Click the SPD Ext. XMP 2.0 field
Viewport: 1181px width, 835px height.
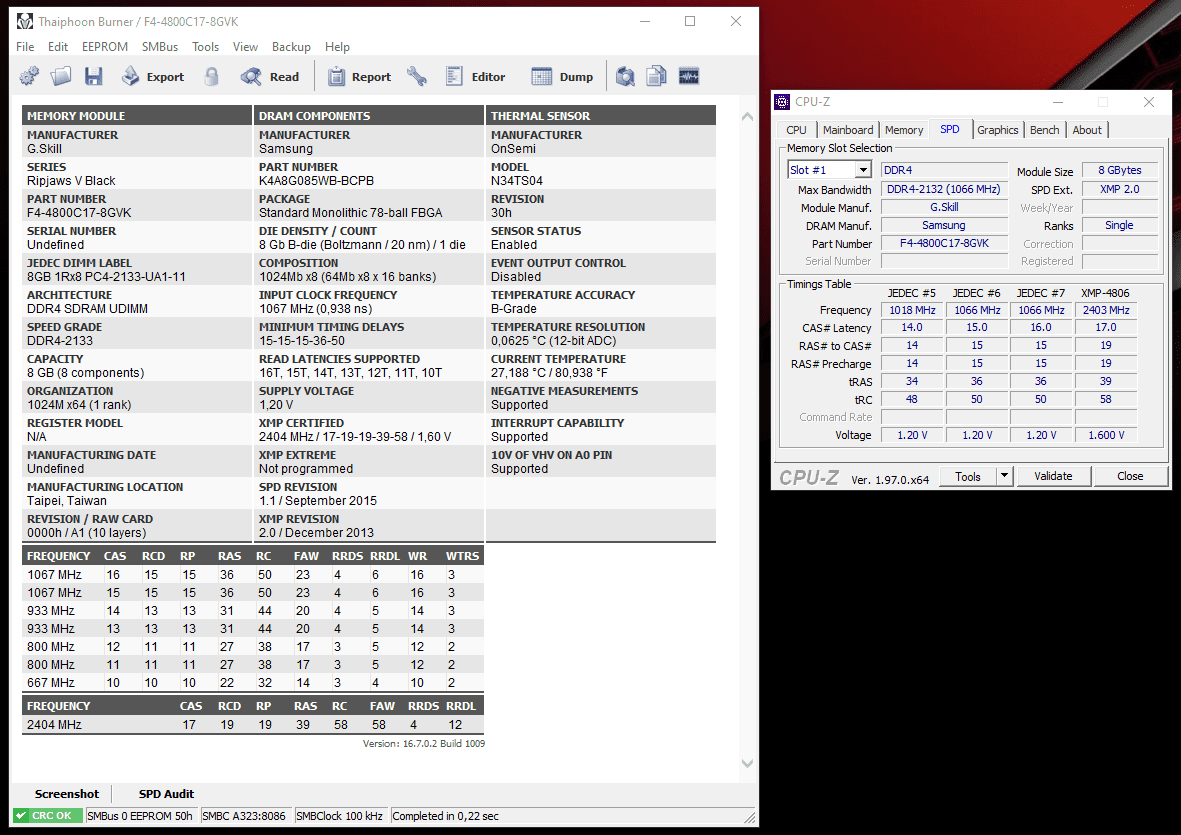click(1119, 190)
